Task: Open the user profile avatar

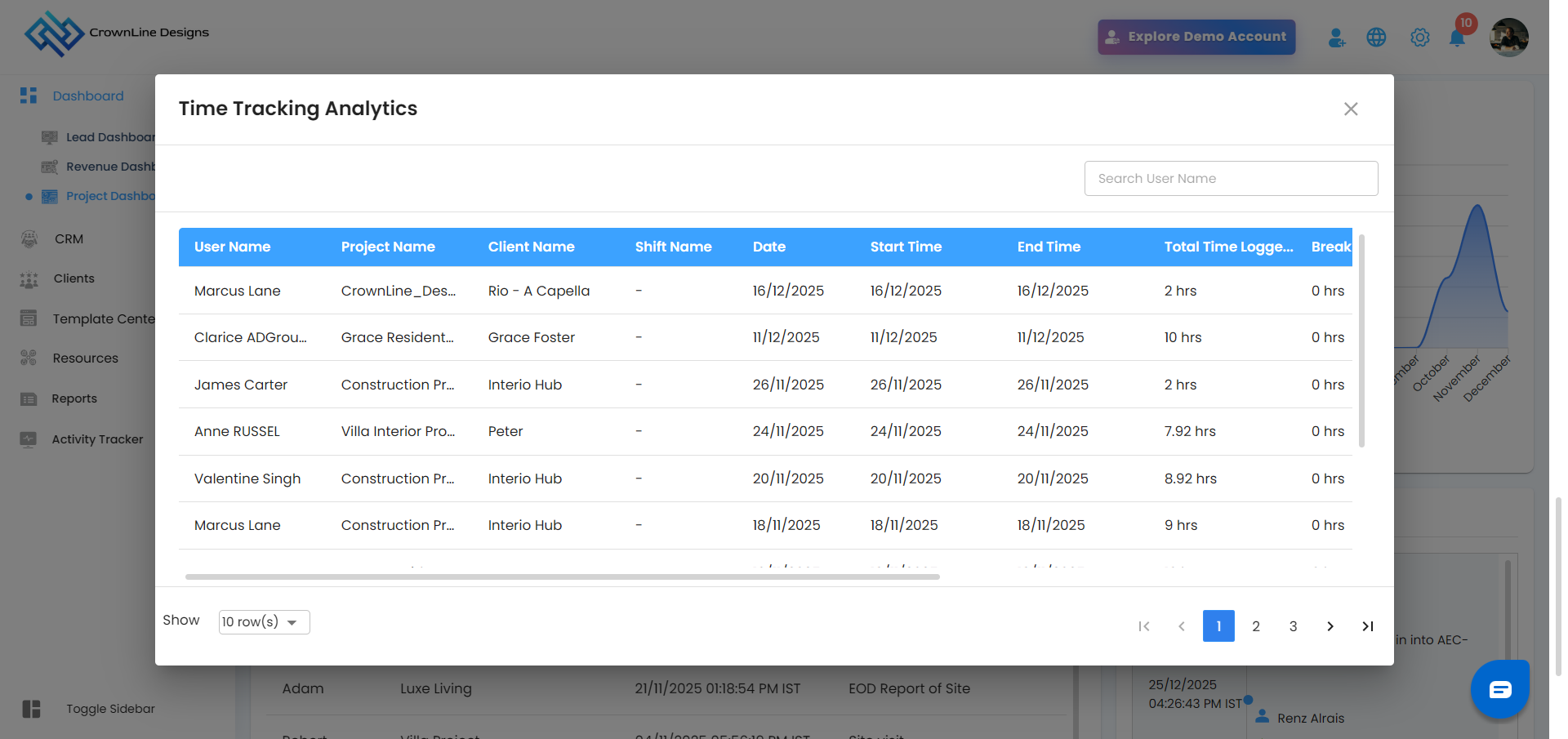Action: coord(1508,38)
